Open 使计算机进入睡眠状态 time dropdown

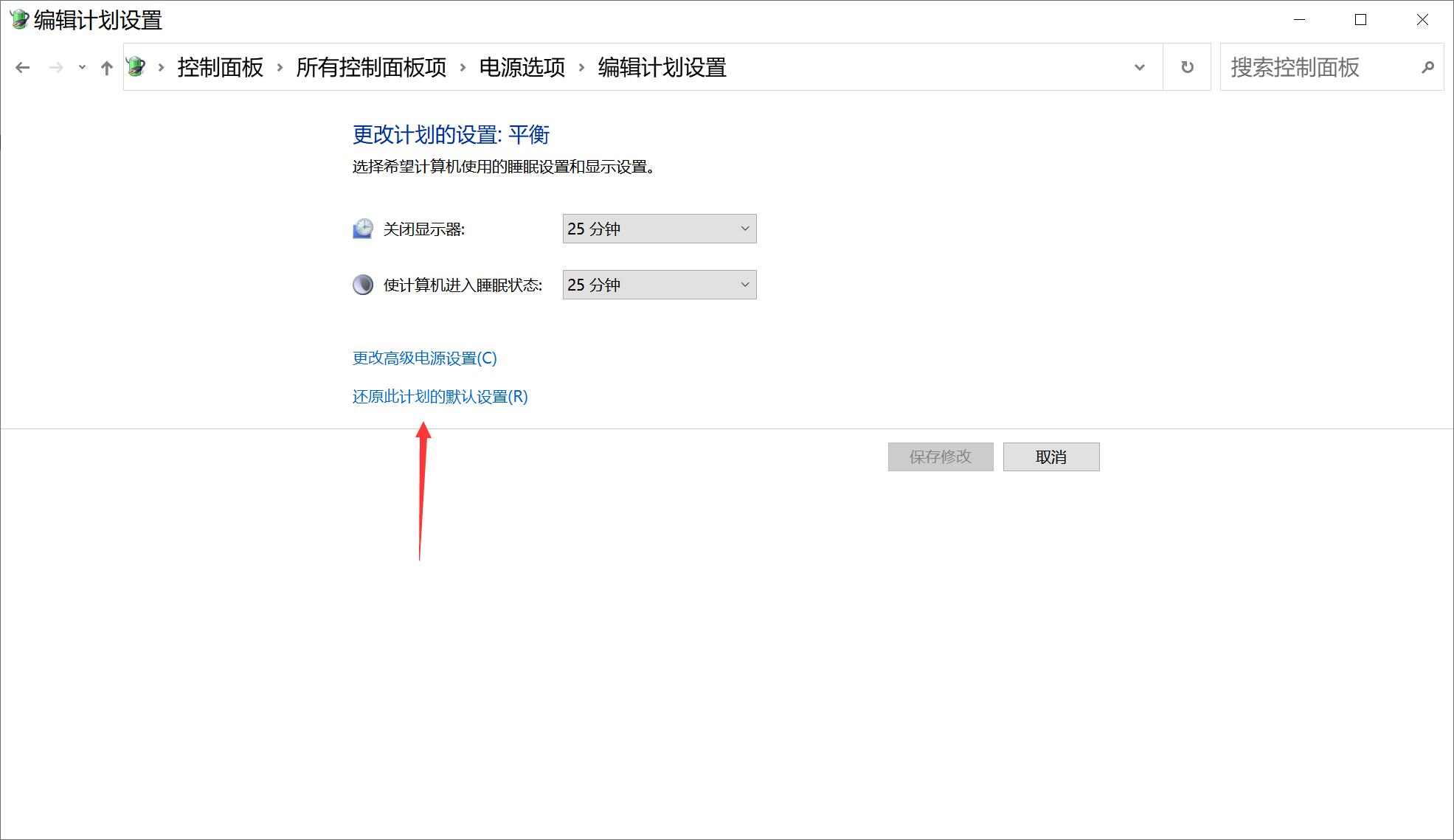click(660, 285)
